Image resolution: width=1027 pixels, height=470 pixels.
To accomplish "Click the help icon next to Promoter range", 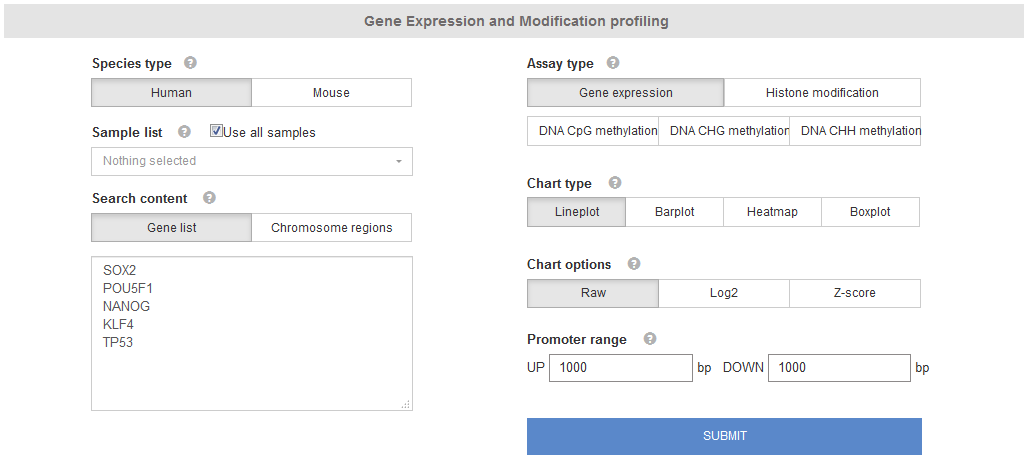I will (650, 339).
